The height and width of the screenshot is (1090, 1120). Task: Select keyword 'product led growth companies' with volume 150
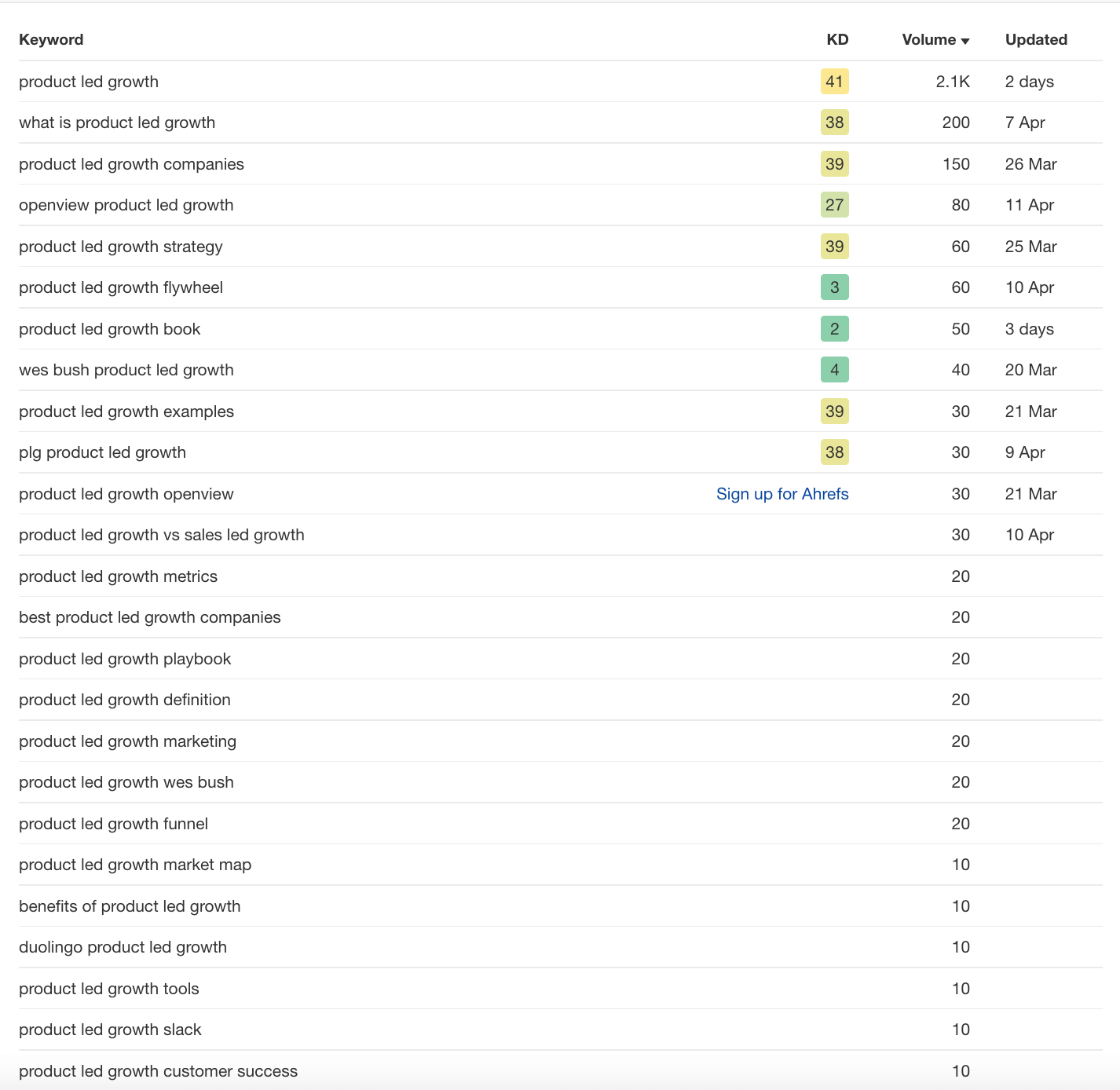click(131, 164)
